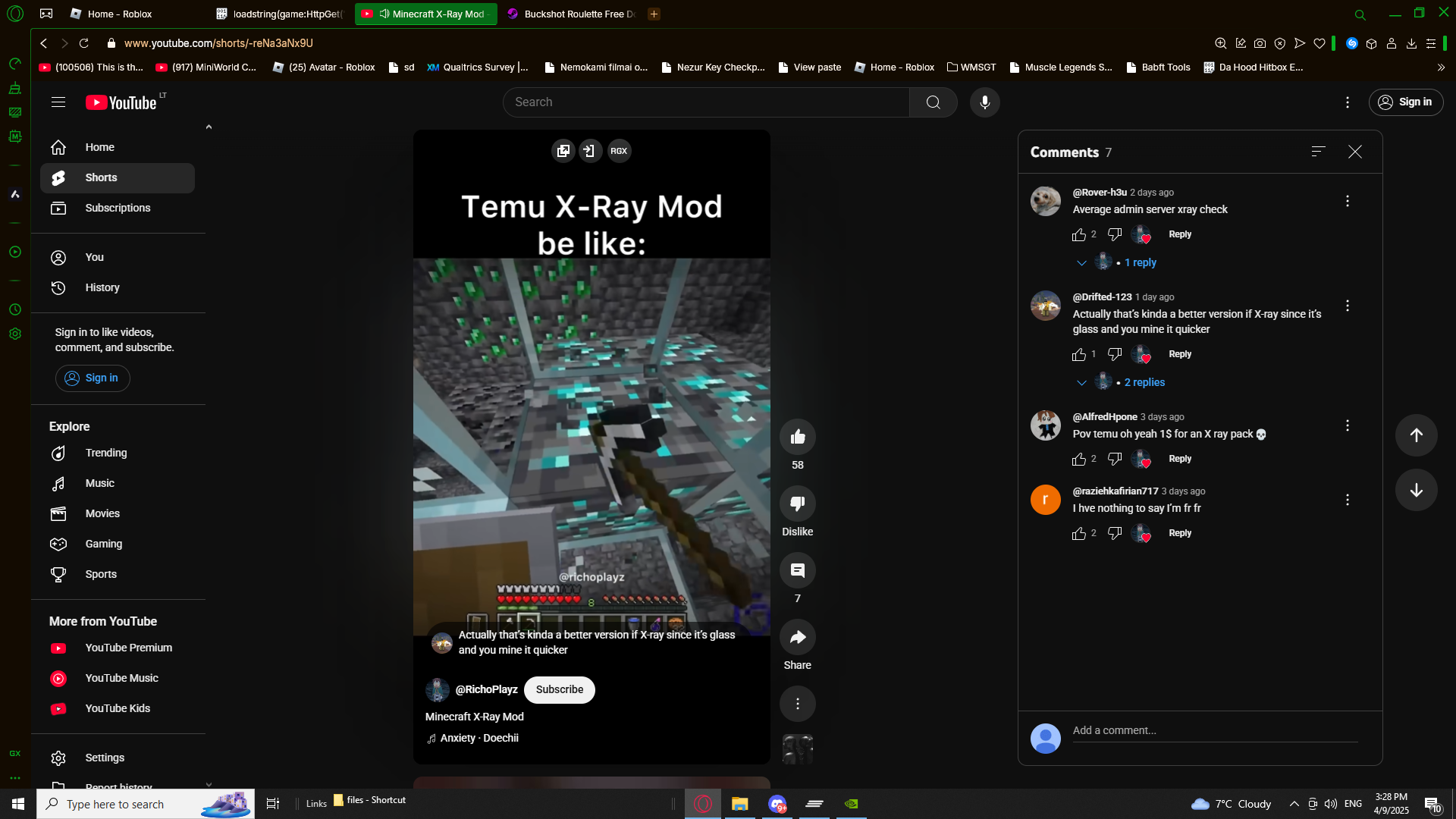This screenshot has width=1456, height=819.
Task: Click the sidebar Sign in button
Action: (x=93, y=378)
